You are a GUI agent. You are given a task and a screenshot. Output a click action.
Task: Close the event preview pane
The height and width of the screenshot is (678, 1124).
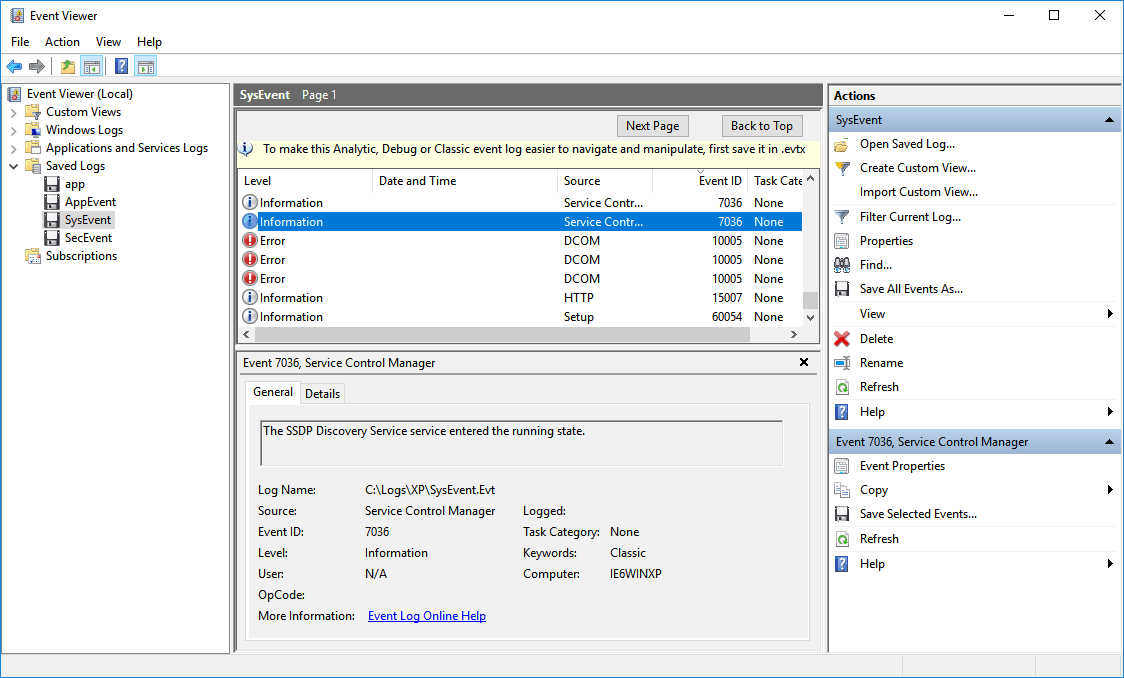point(804,363)
